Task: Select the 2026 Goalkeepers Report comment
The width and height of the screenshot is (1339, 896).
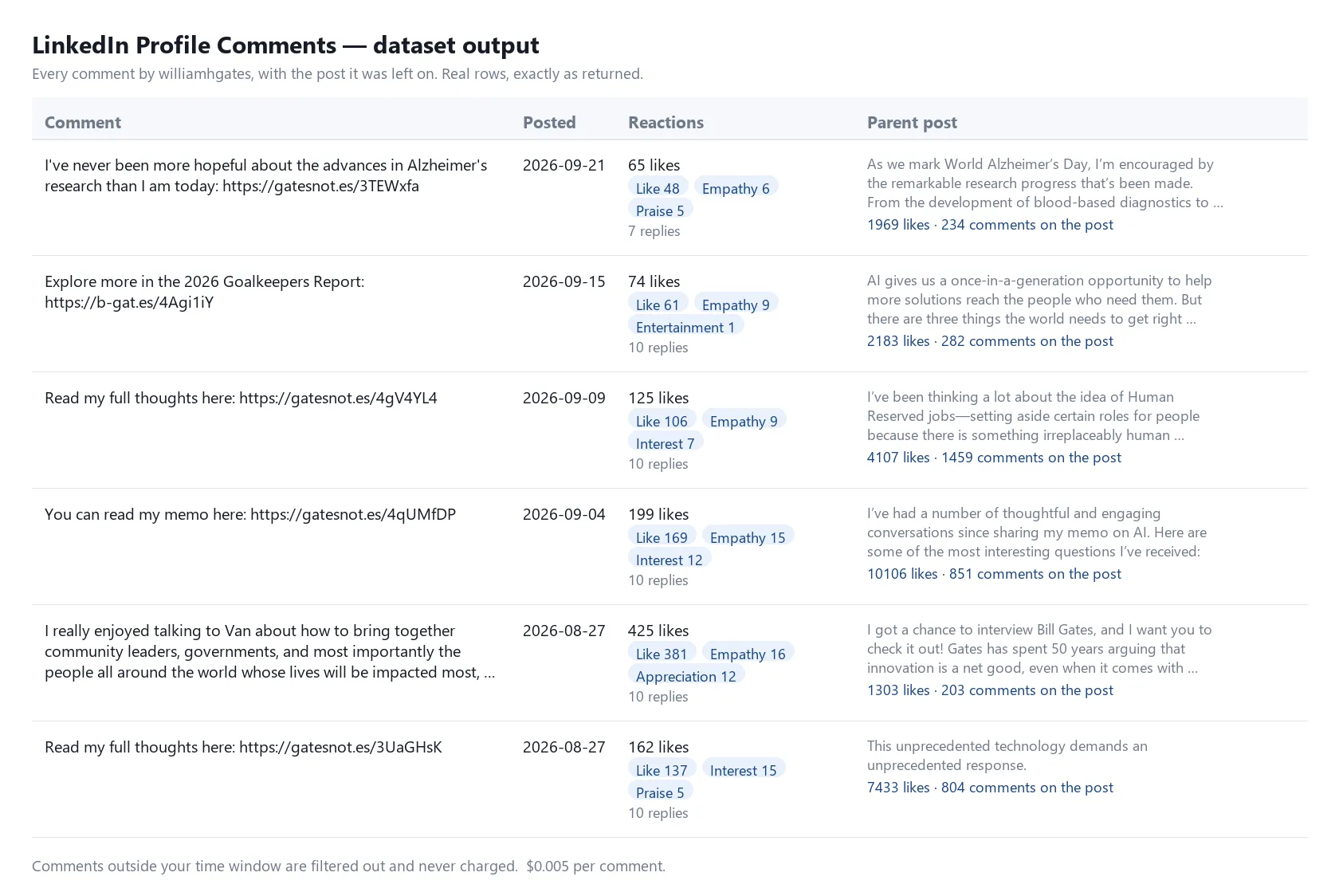Action: pos(205,292)
